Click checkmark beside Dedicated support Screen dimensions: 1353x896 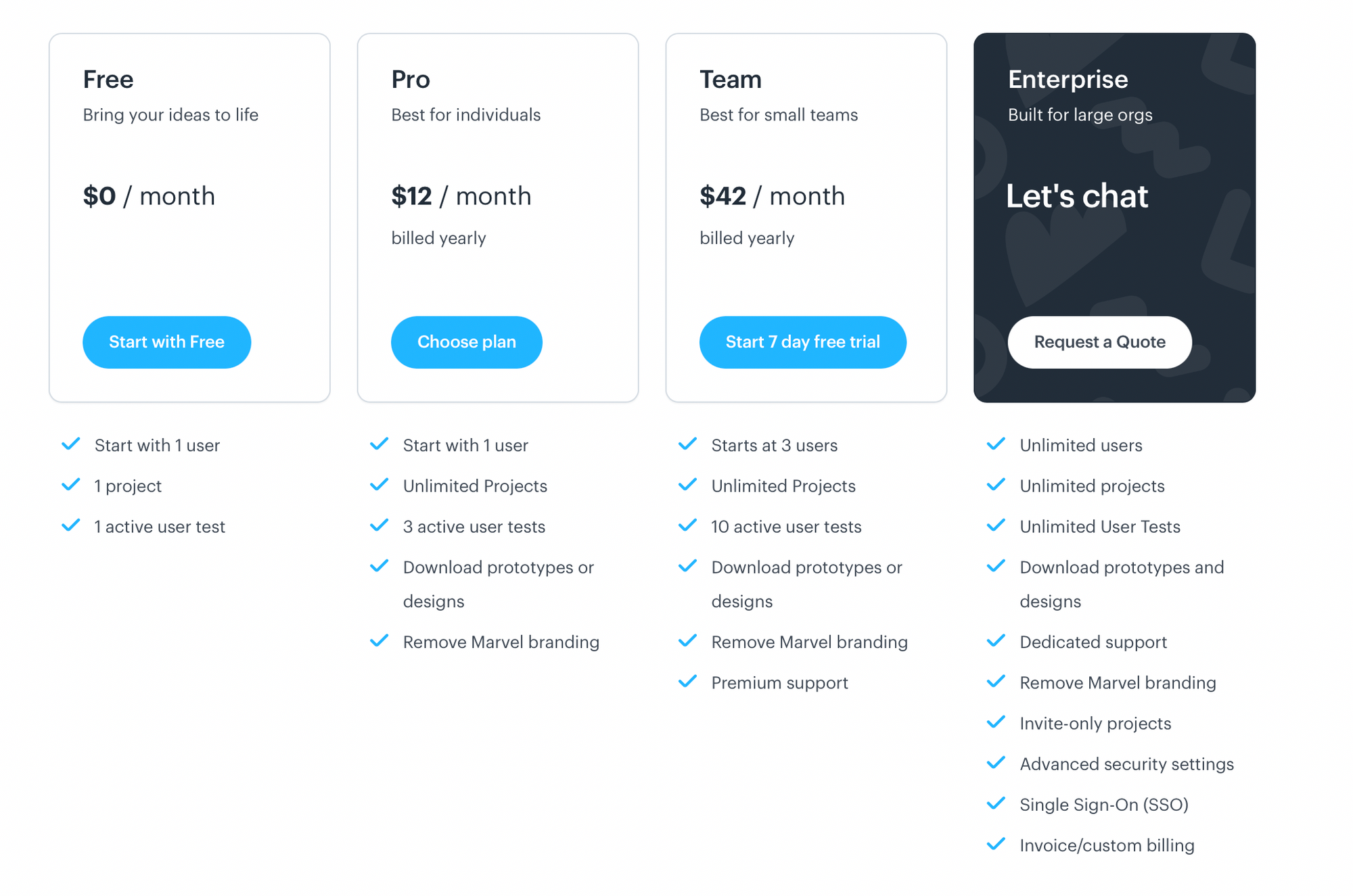click(996, 641)
